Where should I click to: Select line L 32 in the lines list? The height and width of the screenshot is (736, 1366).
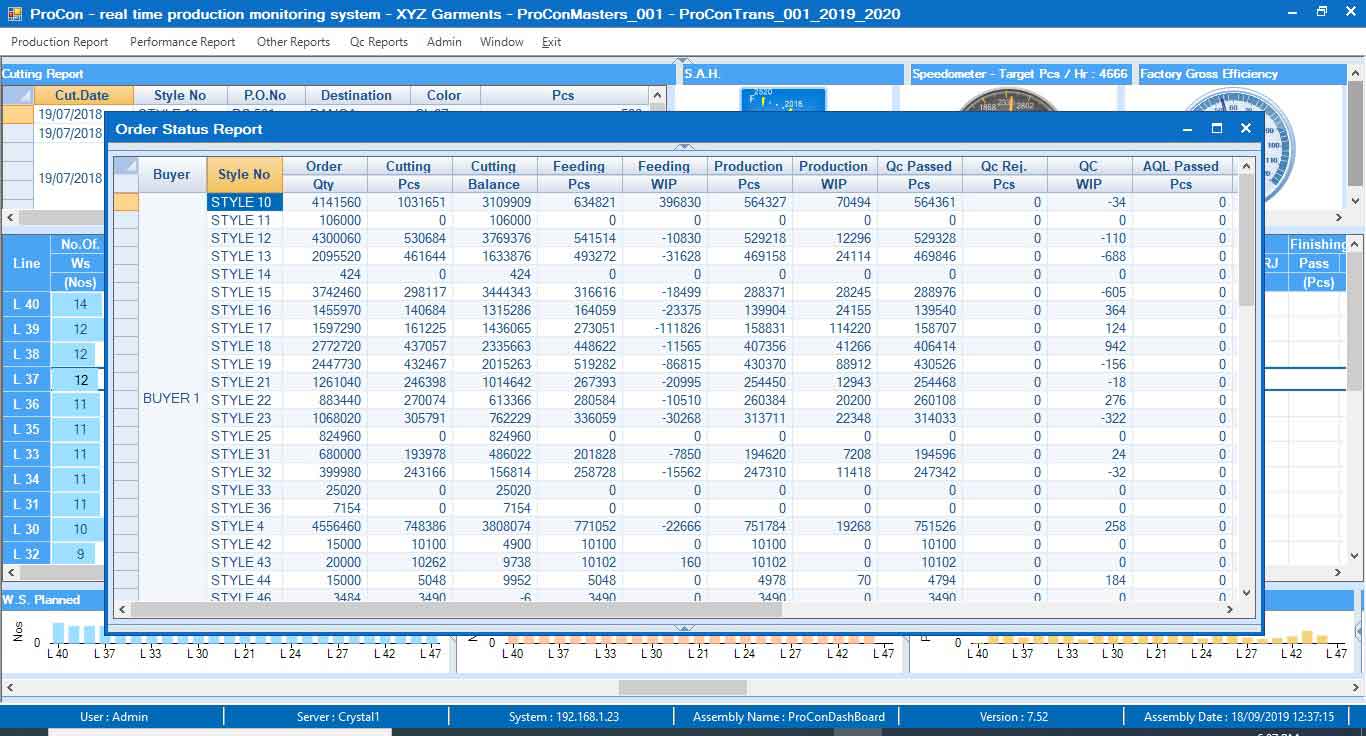point(26,554)
